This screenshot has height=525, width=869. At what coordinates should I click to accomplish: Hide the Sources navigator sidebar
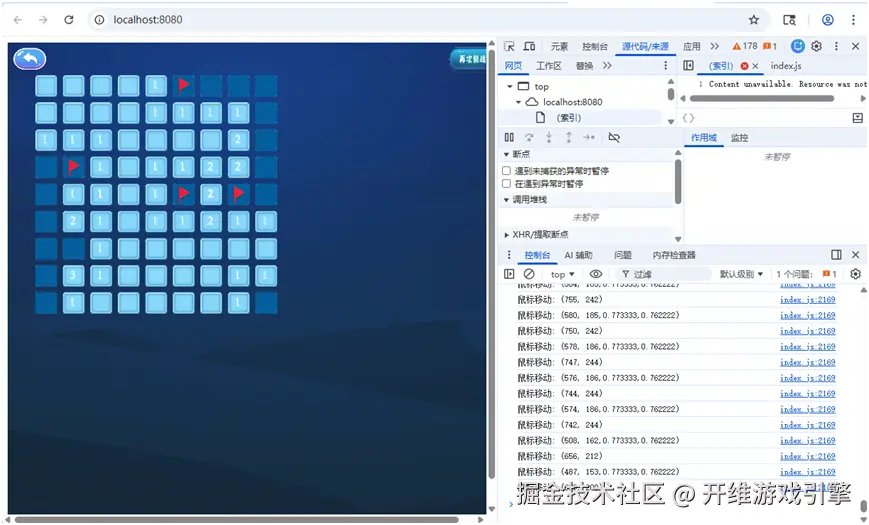[x=688, y=65]
